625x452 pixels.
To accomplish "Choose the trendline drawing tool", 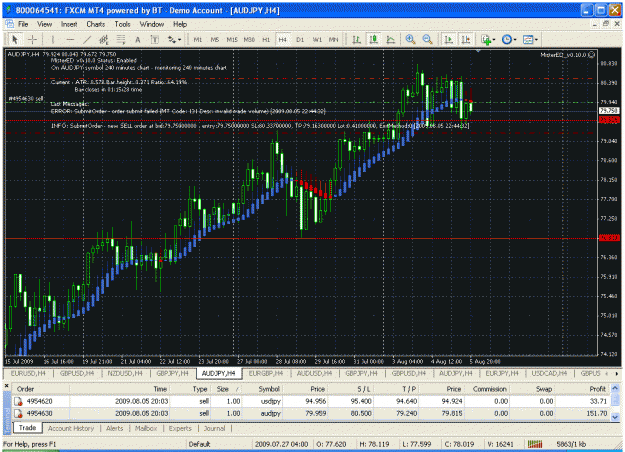I will point(87,39).
